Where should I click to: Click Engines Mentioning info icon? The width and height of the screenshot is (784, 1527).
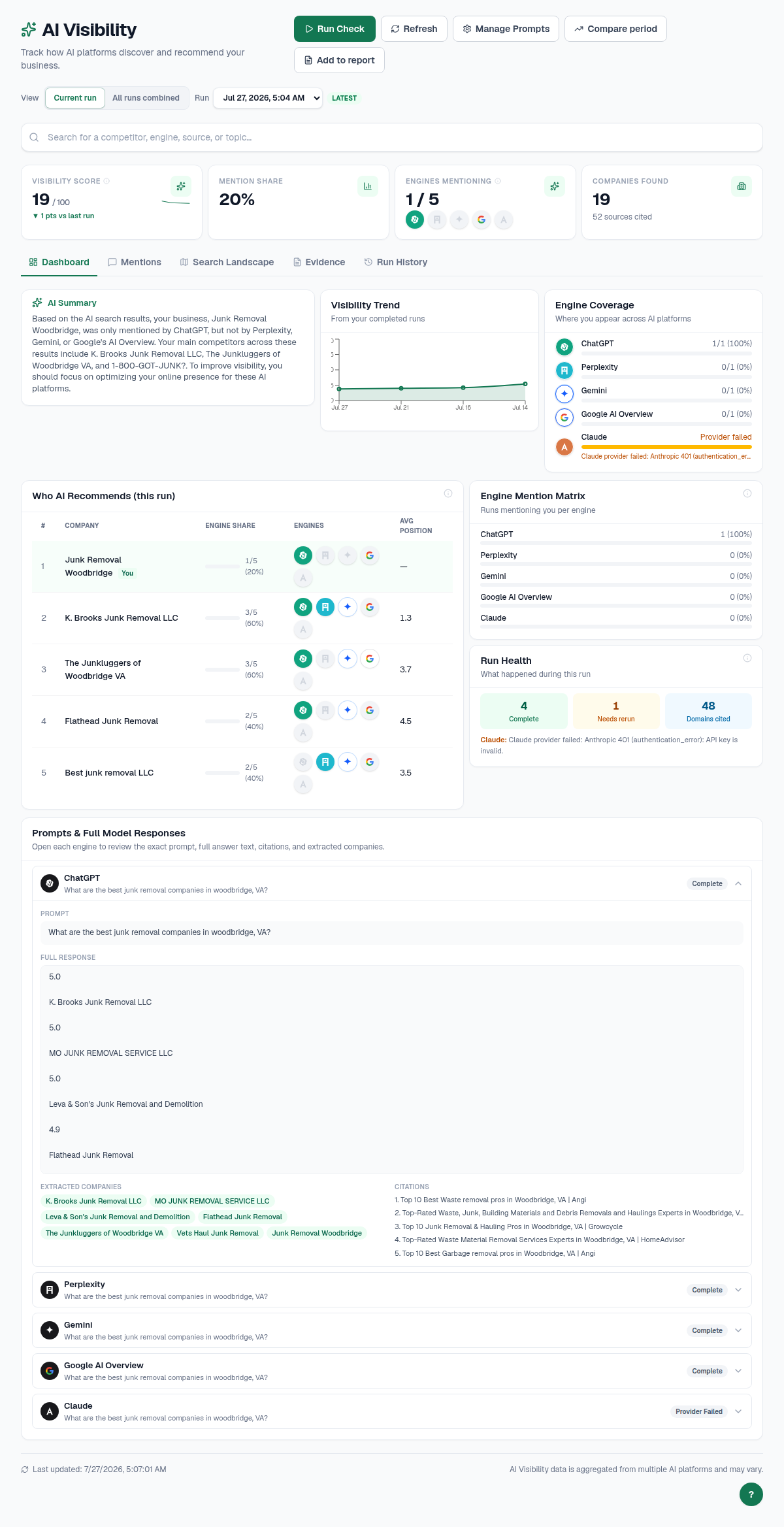pyautogui.click(x=498, y=181)
